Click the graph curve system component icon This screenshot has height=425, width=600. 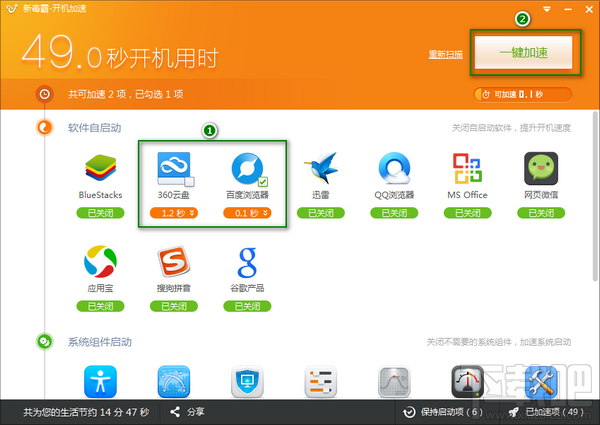(394, 381)
